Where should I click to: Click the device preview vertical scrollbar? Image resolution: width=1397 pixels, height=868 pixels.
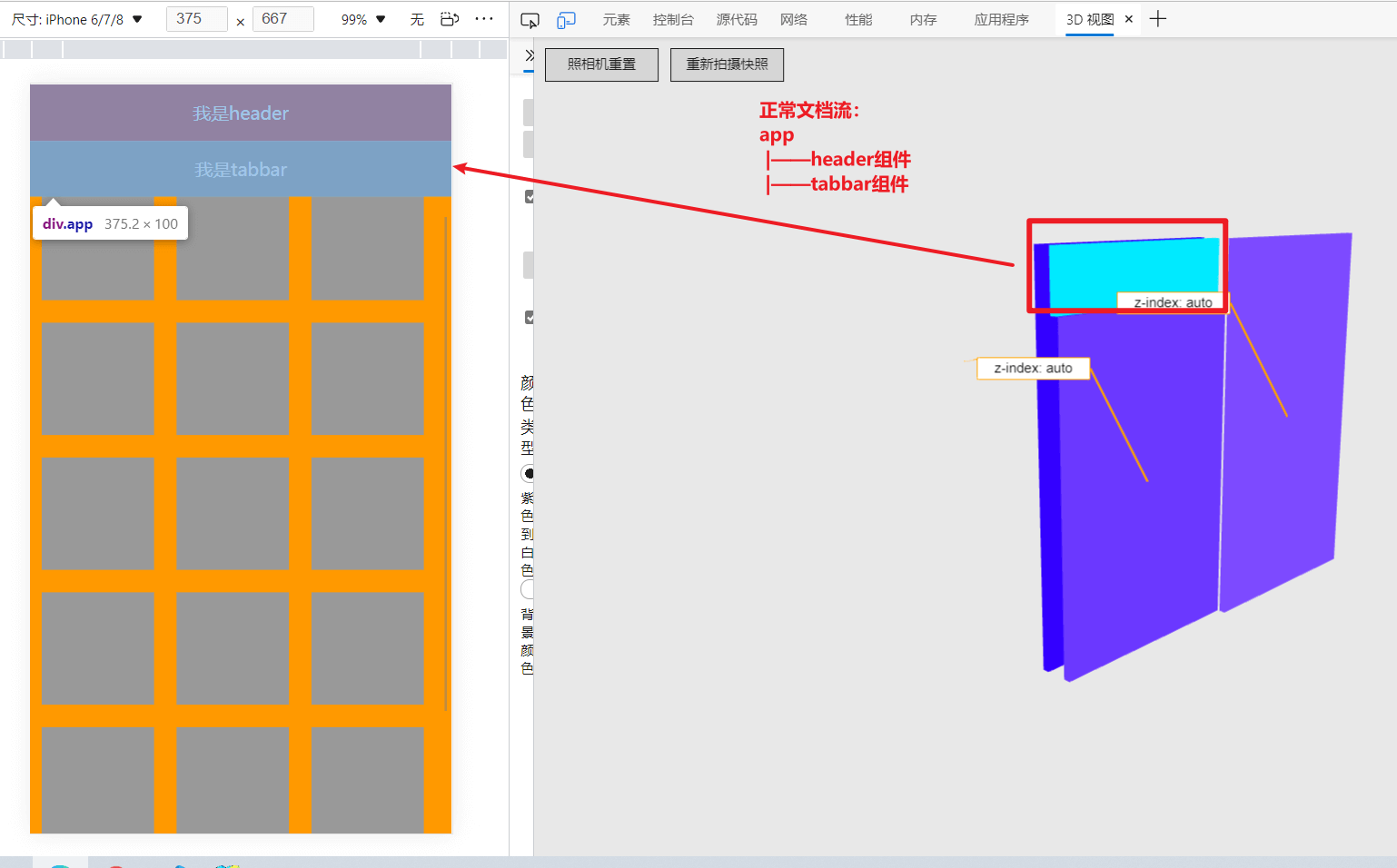(446, 463)
